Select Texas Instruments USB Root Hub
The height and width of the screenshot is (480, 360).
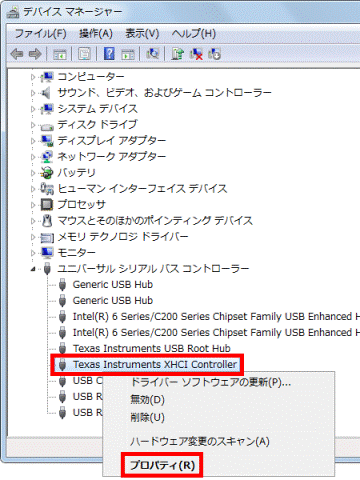pyautogui.click(x=152, y=348)
